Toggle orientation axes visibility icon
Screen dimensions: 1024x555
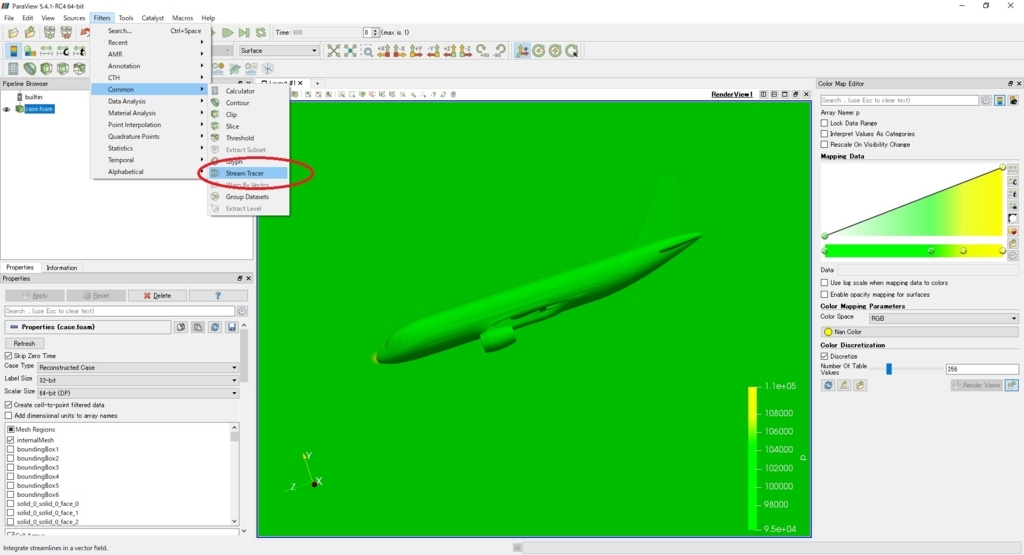[x=522, y=51]
